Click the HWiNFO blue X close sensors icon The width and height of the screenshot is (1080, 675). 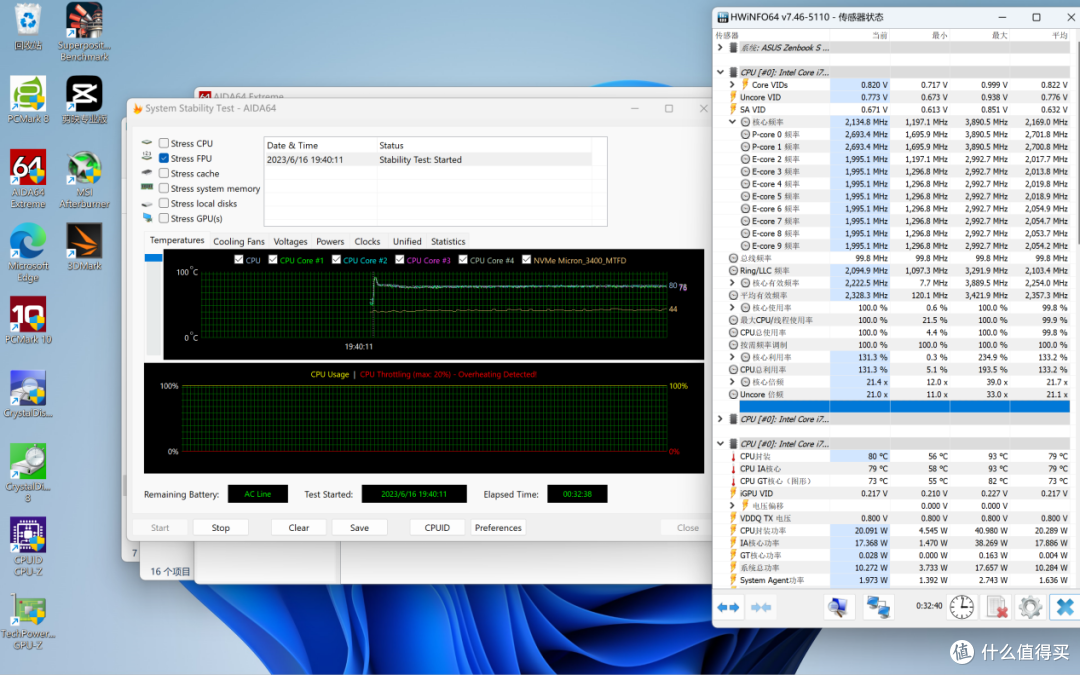click(1064, 607)
